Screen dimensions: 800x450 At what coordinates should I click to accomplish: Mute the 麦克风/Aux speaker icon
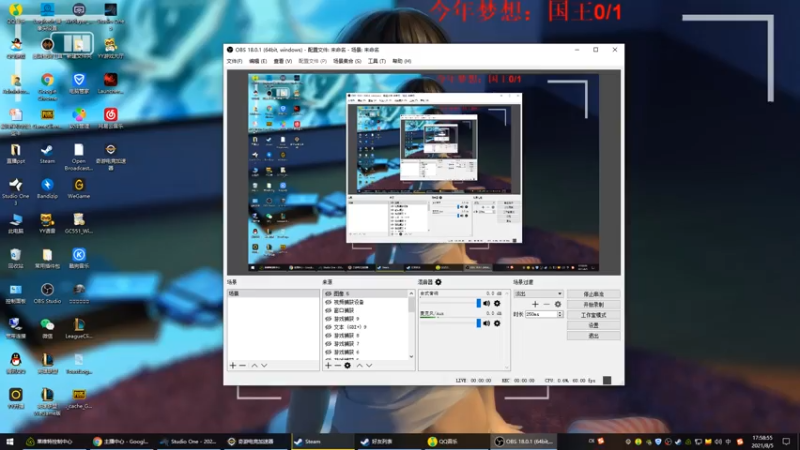(x=486, y=323)
